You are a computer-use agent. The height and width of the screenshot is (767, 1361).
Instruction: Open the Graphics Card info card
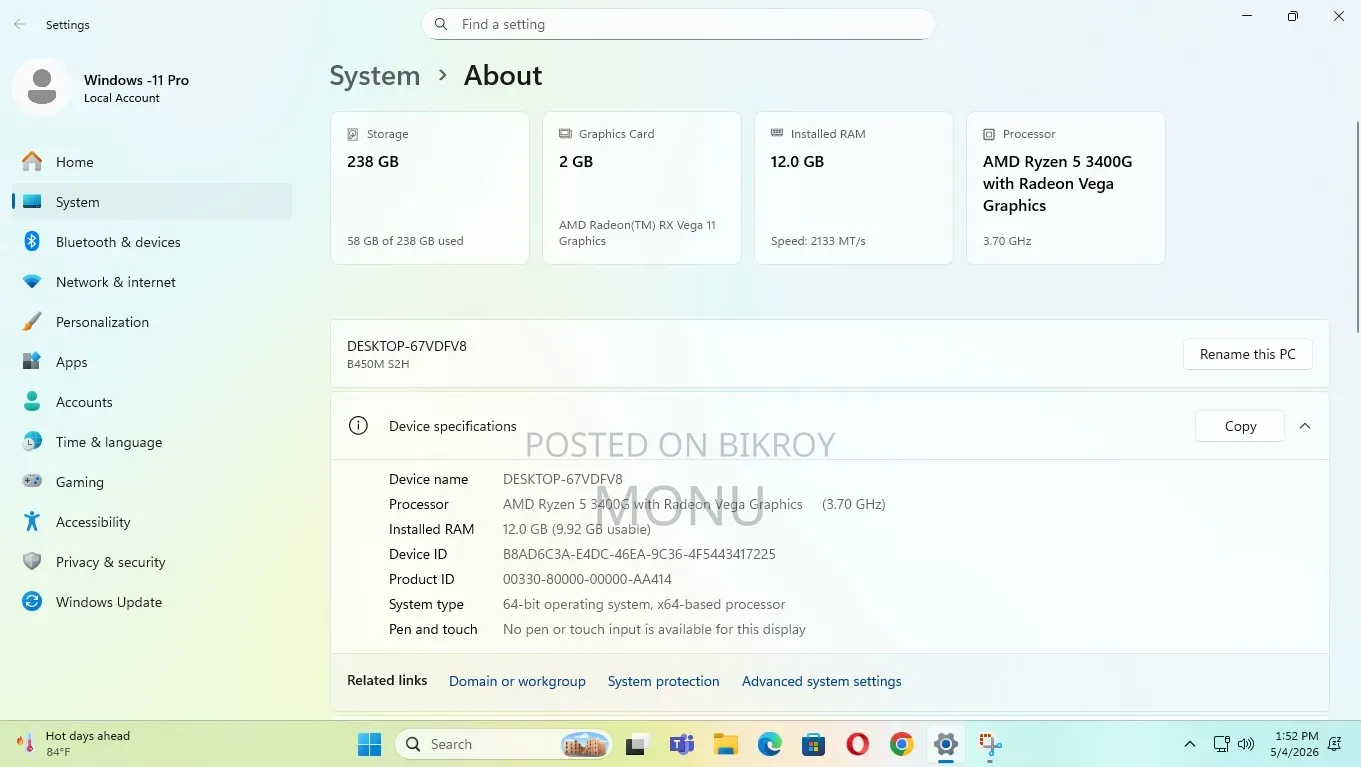click(642, 188)
